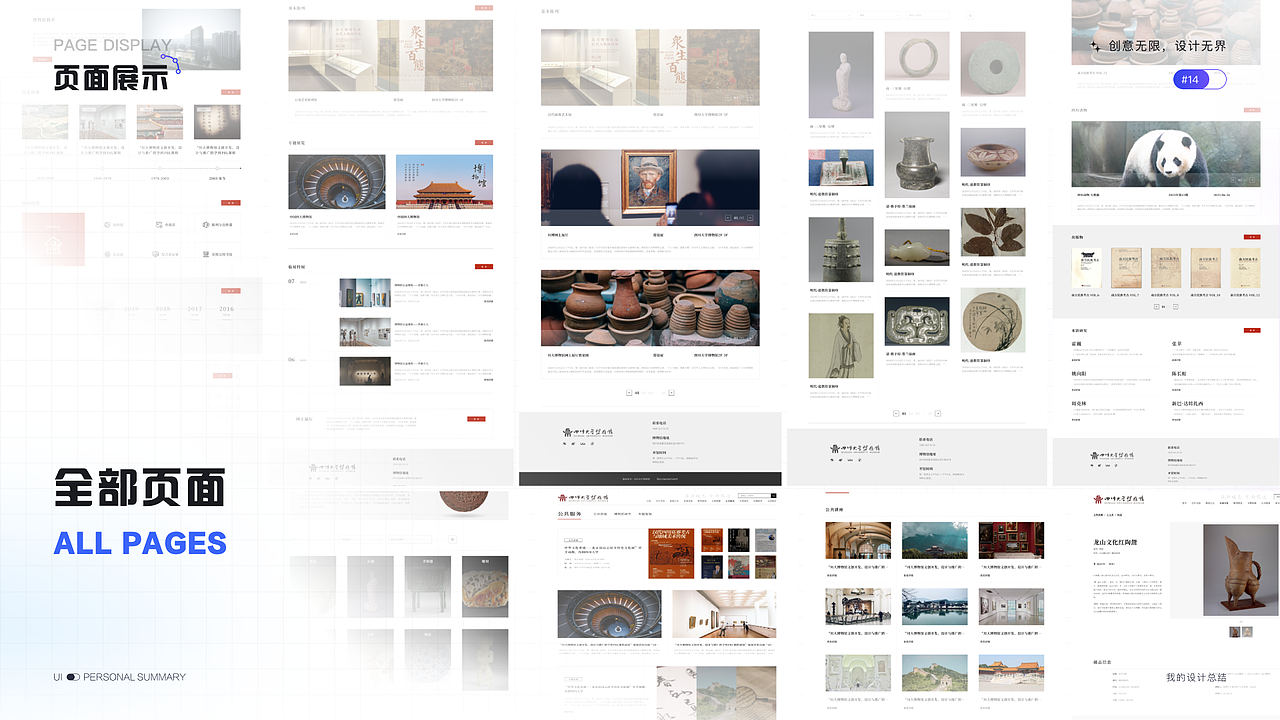
Task: Click red more button beside 出版物
Action: (1252, 236)
